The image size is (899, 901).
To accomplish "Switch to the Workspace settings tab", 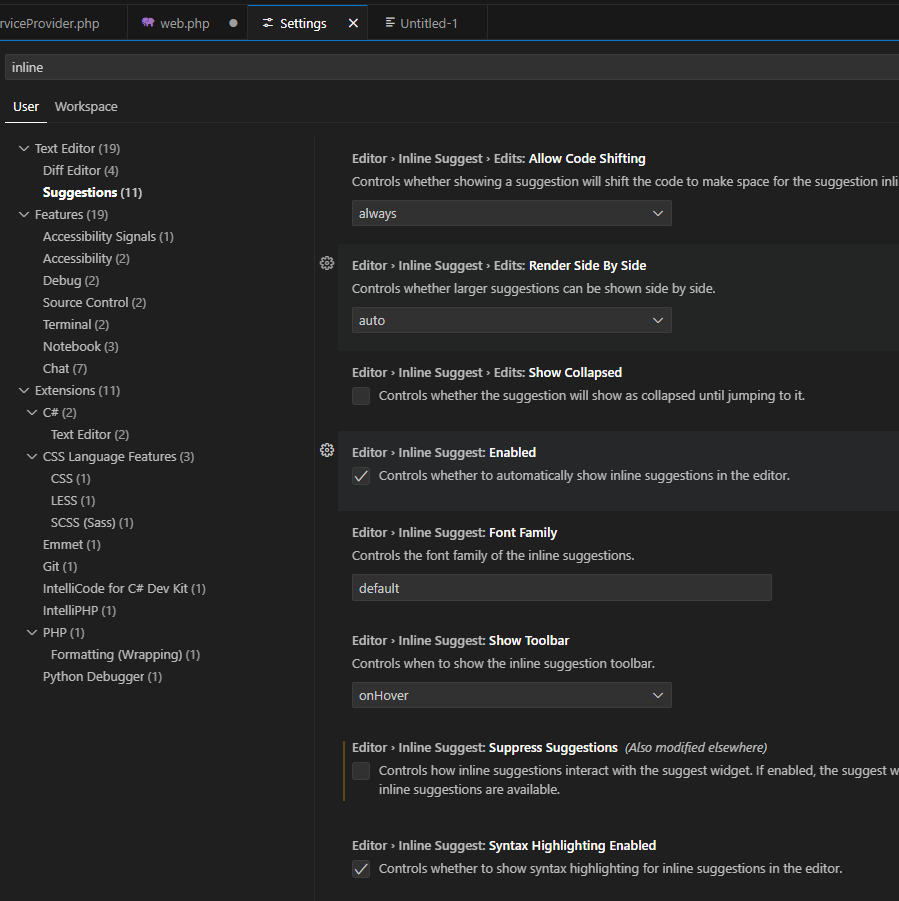I will 86,107.
